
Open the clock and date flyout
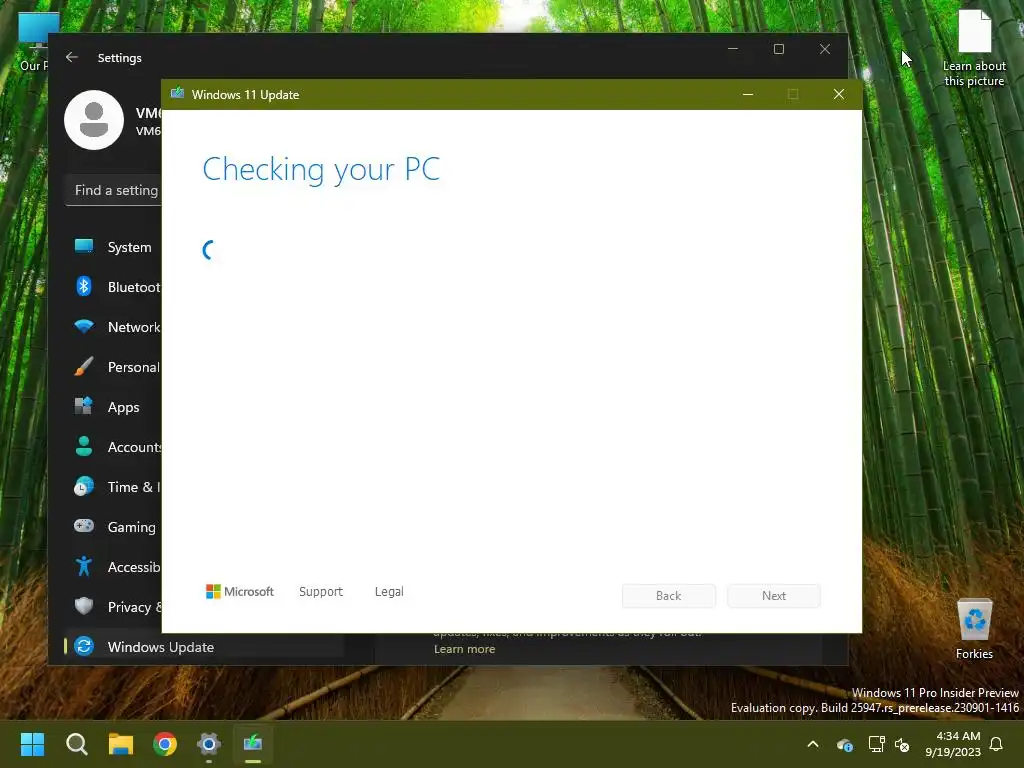point(953,744)
